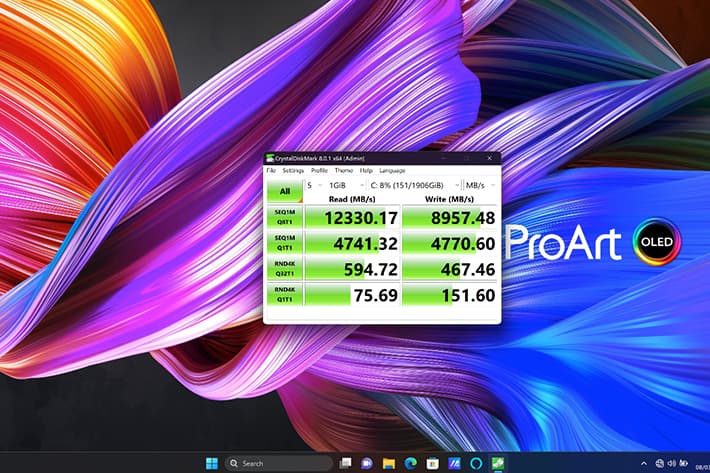Click the CrystalDiskMark title bar icon

(270, 158)
